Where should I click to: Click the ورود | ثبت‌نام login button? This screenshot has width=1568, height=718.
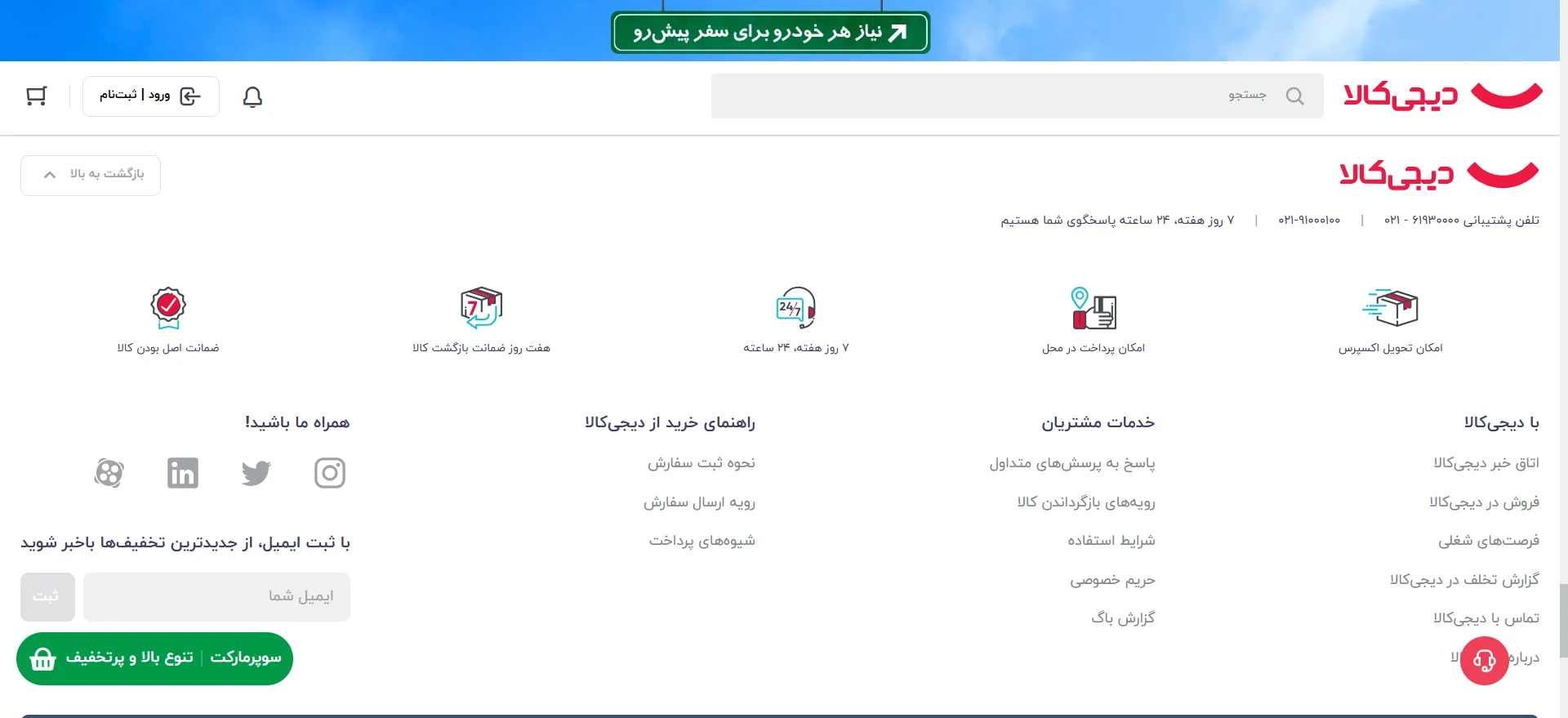tap(151, 96)
